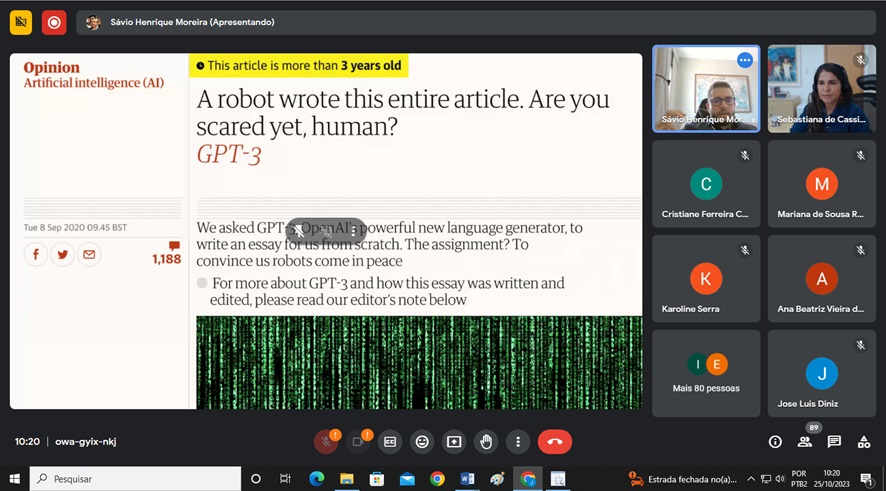Click the red recording indicator icon
This screenshot has height=491, width=886.
[x=54, y=22]
